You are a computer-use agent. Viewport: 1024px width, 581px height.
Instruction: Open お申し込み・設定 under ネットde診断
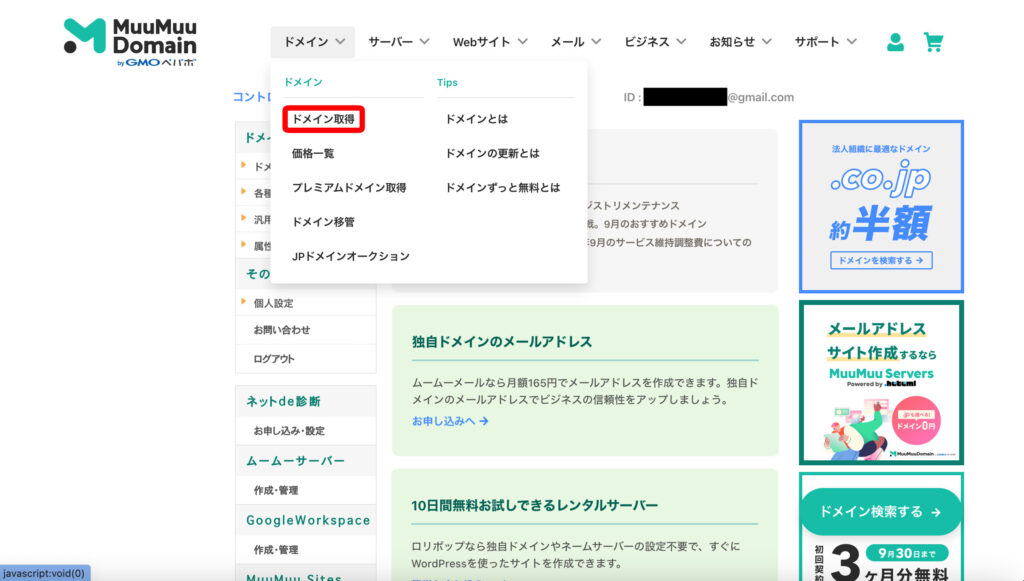pos(289,431)
